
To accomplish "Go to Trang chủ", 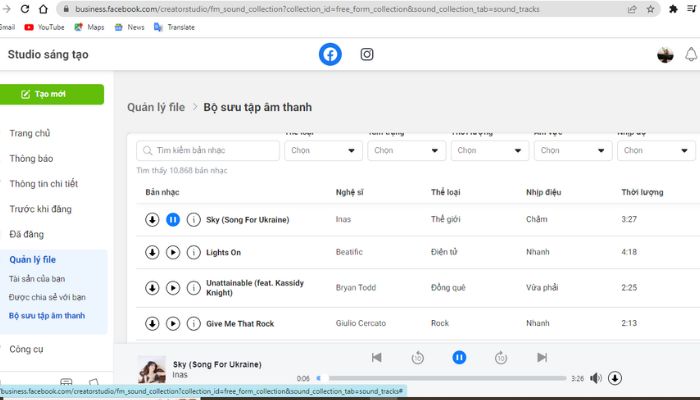I will [x=30, y=133].
